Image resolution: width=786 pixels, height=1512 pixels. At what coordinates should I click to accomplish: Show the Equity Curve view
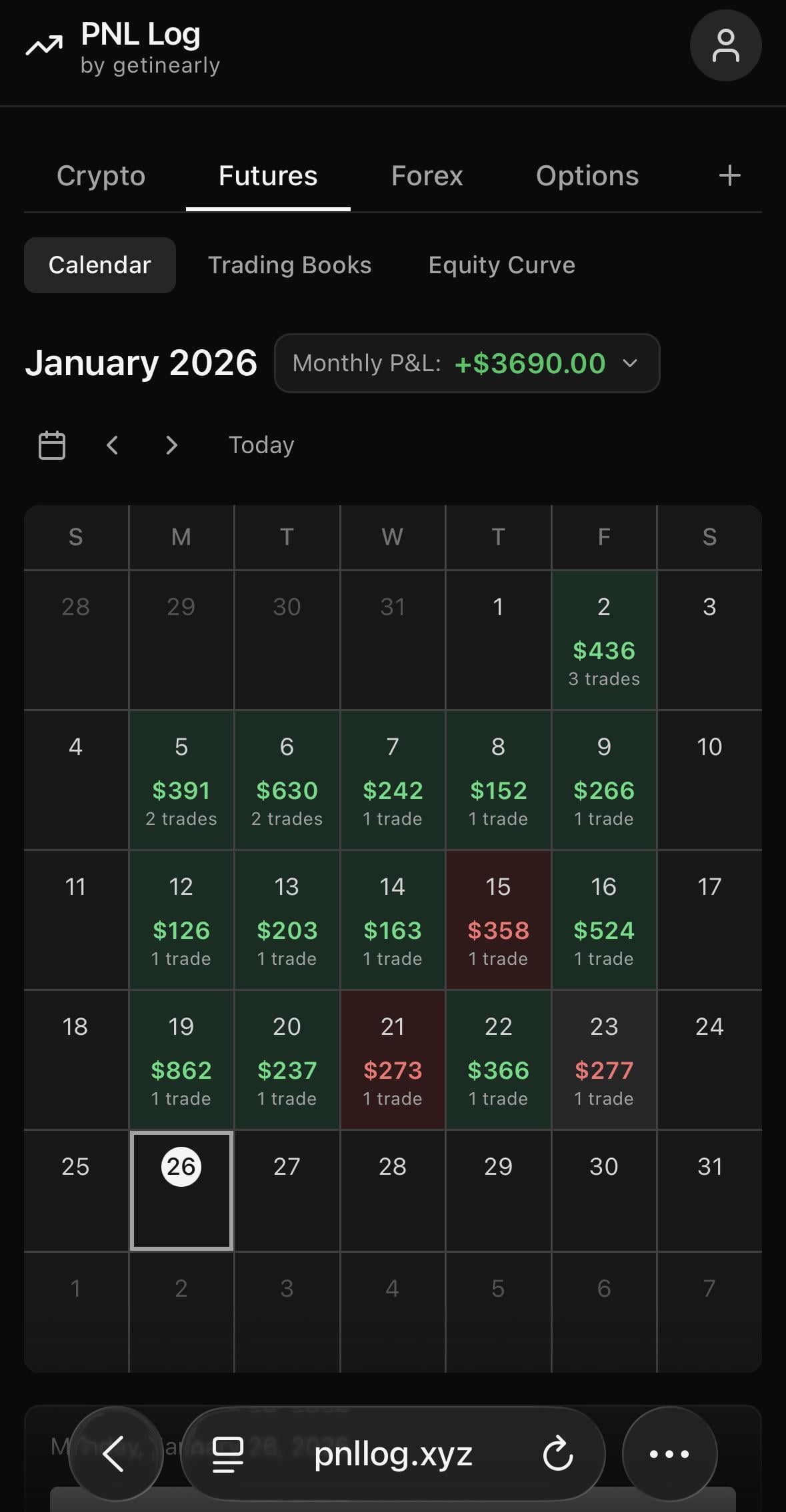tap(501, 265)
